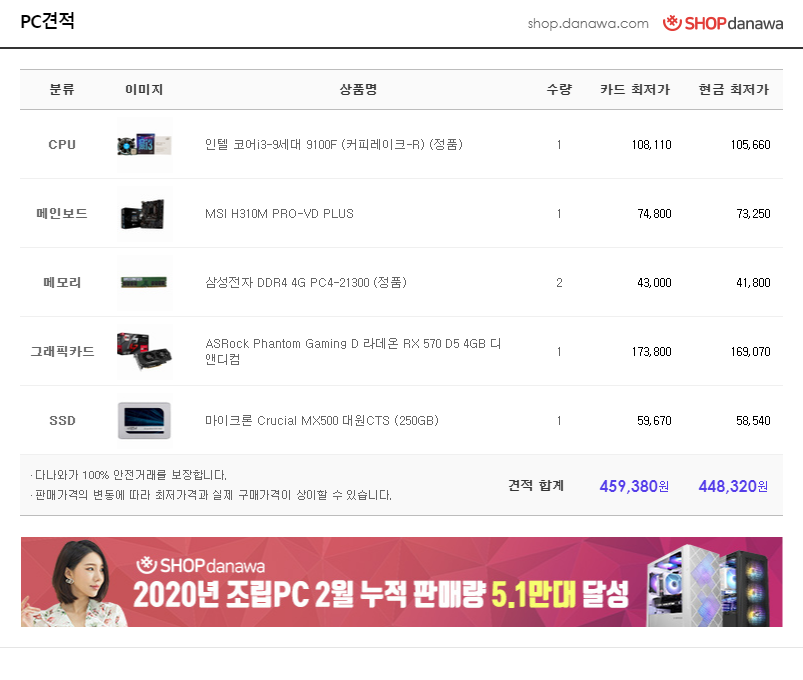Screen dimensions: 803x680
Task: Click the 카드 최저가 column header
Action: tap(635, 90)
